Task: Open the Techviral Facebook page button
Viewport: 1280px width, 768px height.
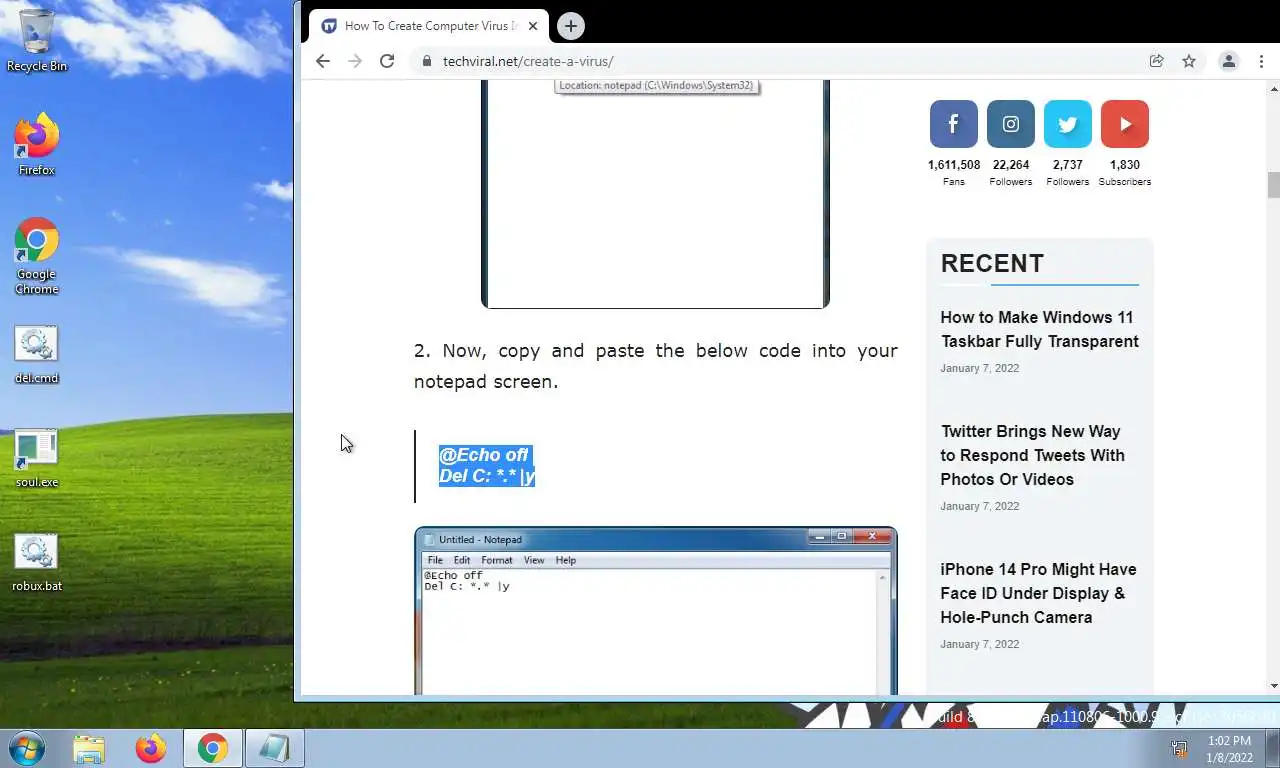Action: point(954,124)
